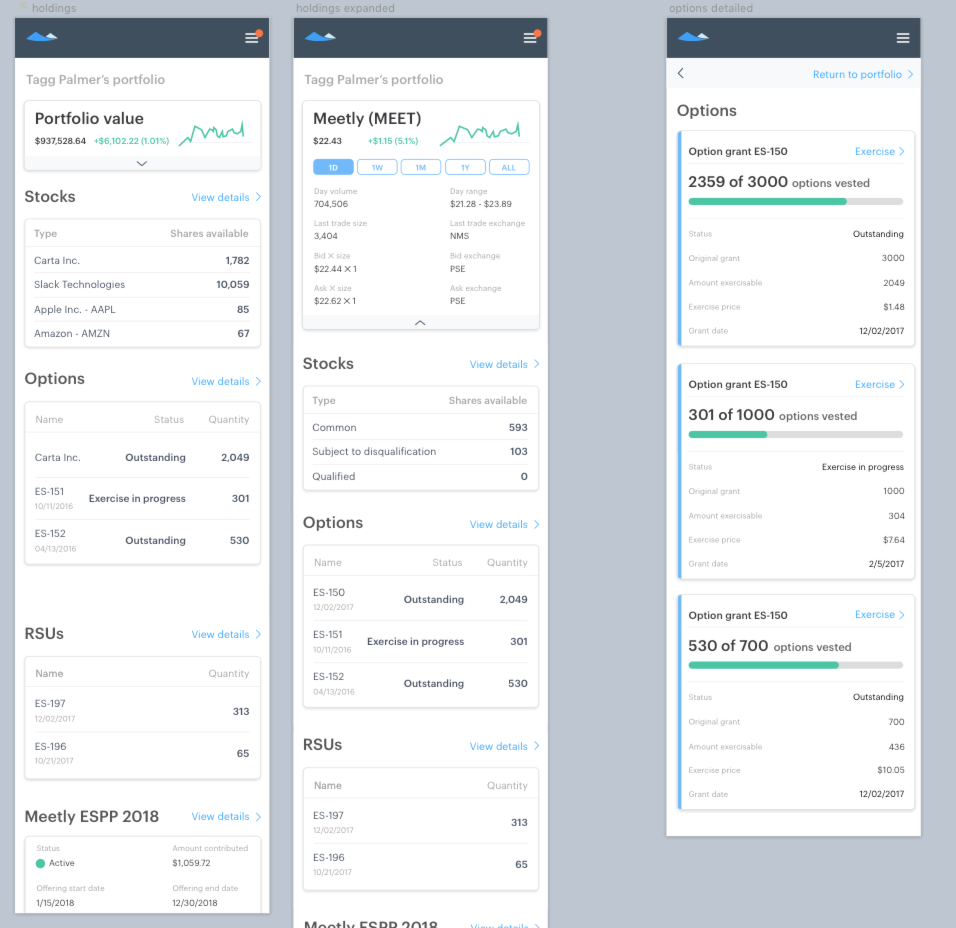Viewport: 956px width, 928px height.
Task: Click Shares available header in holdings Stocks table
Action: 209,234
